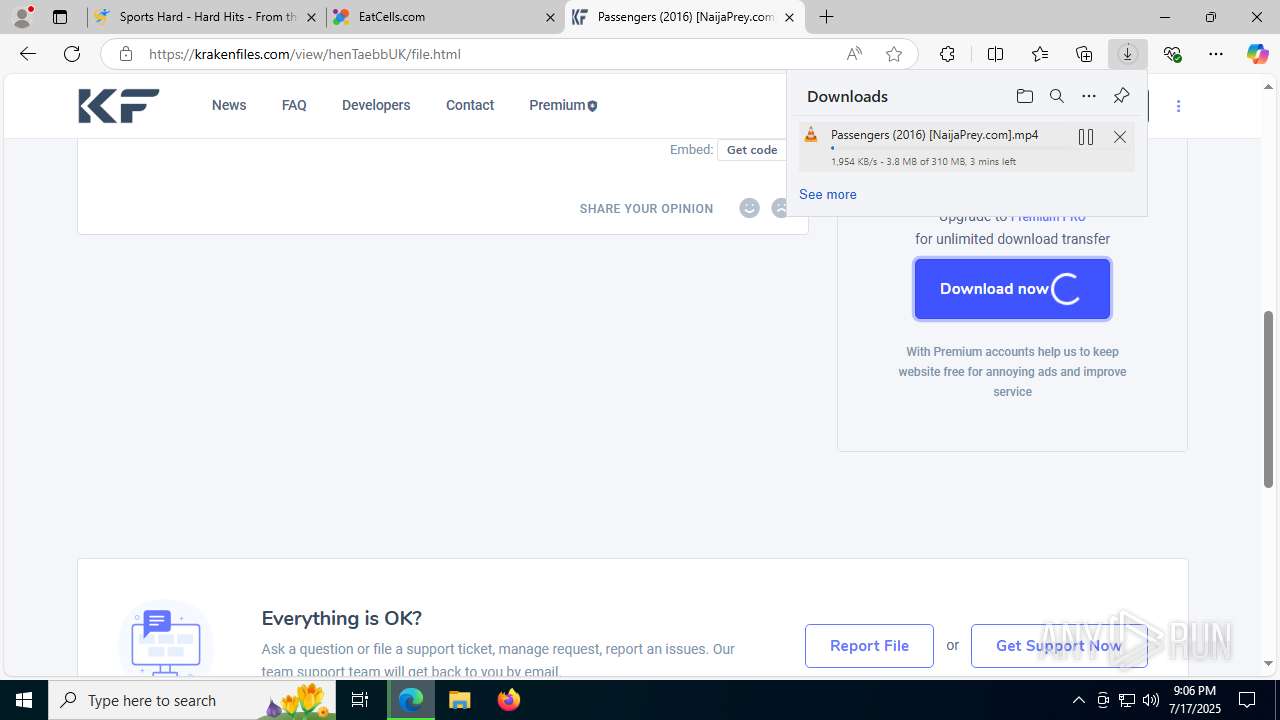Click the taskbar search box
The image size is (1280, 720).
click(x=192, y=700)
